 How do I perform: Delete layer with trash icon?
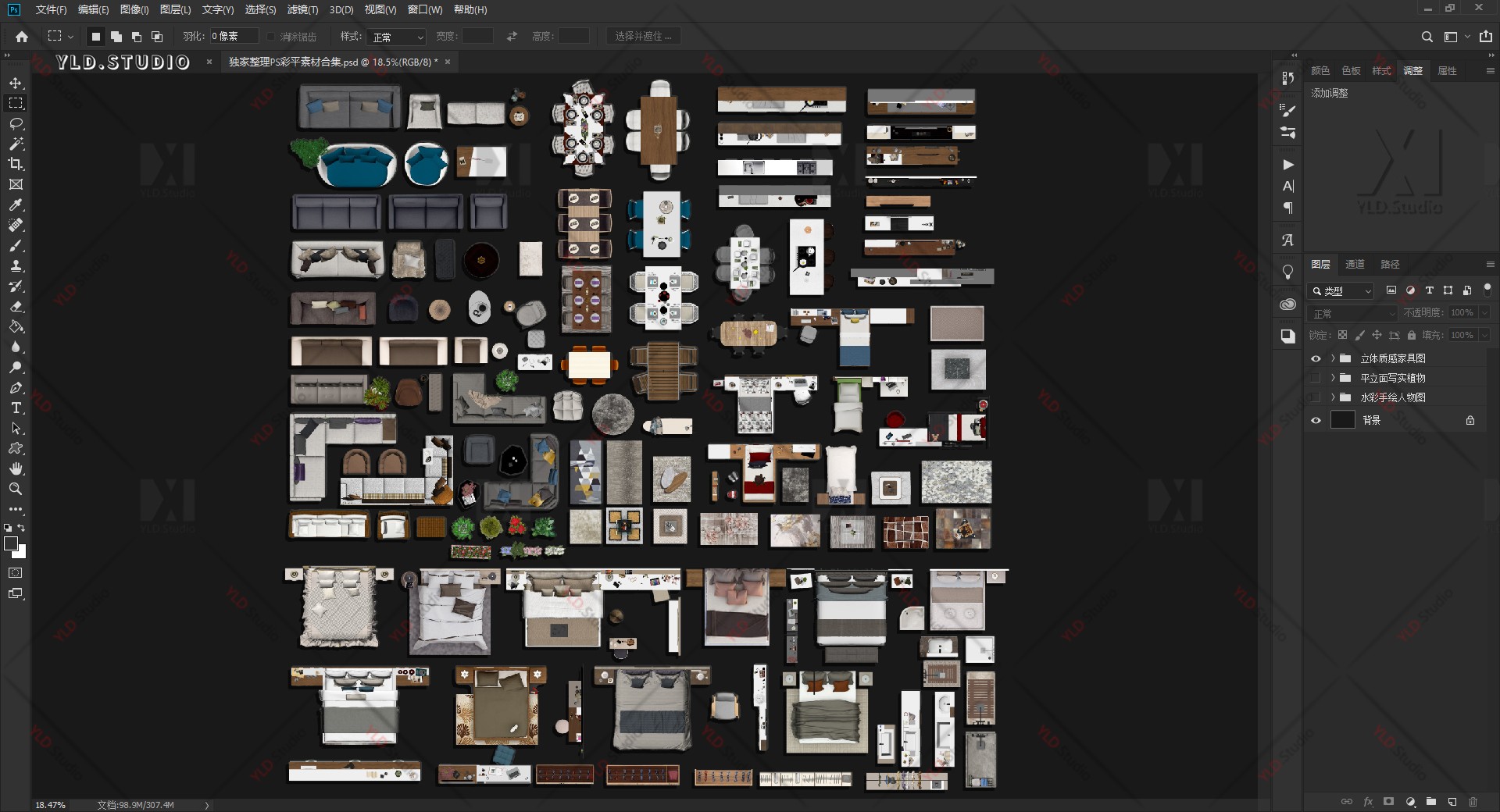coord(1473,801)
